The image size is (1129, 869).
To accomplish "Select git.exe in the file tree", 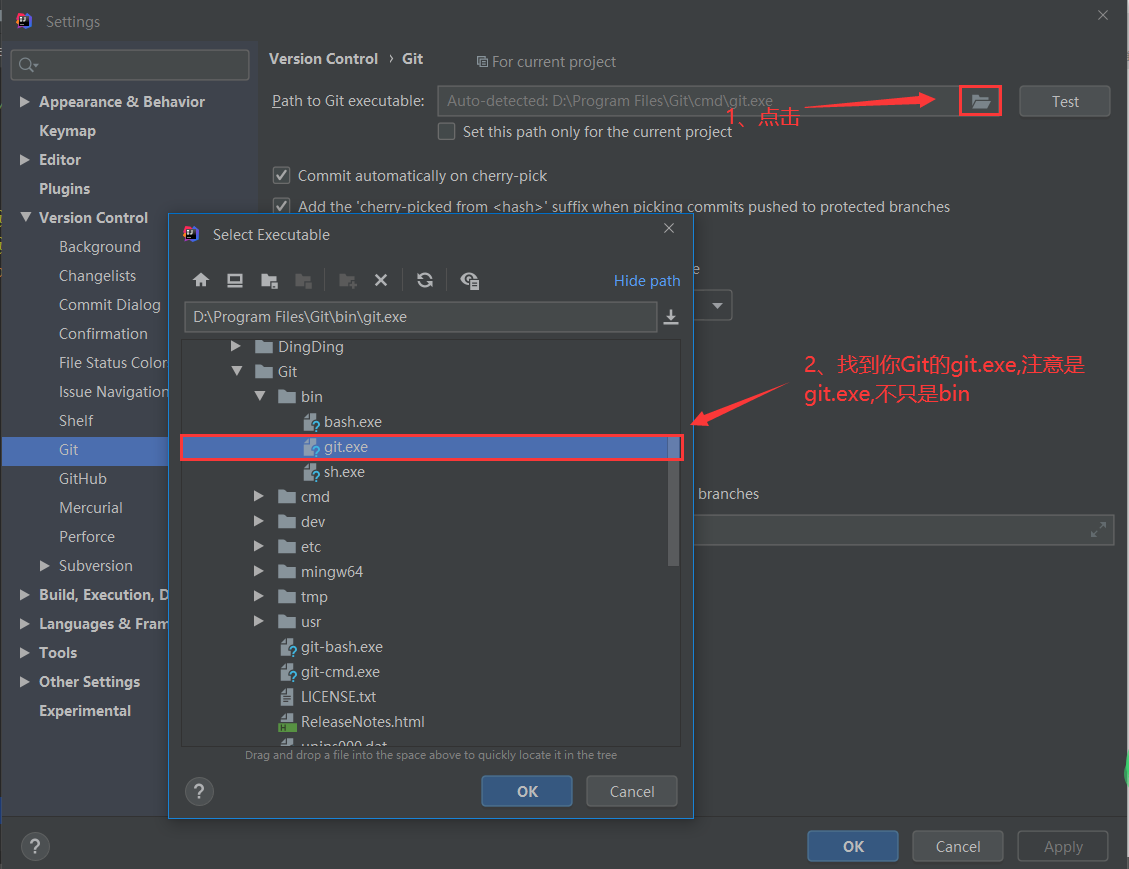I will tap(431, 447).
